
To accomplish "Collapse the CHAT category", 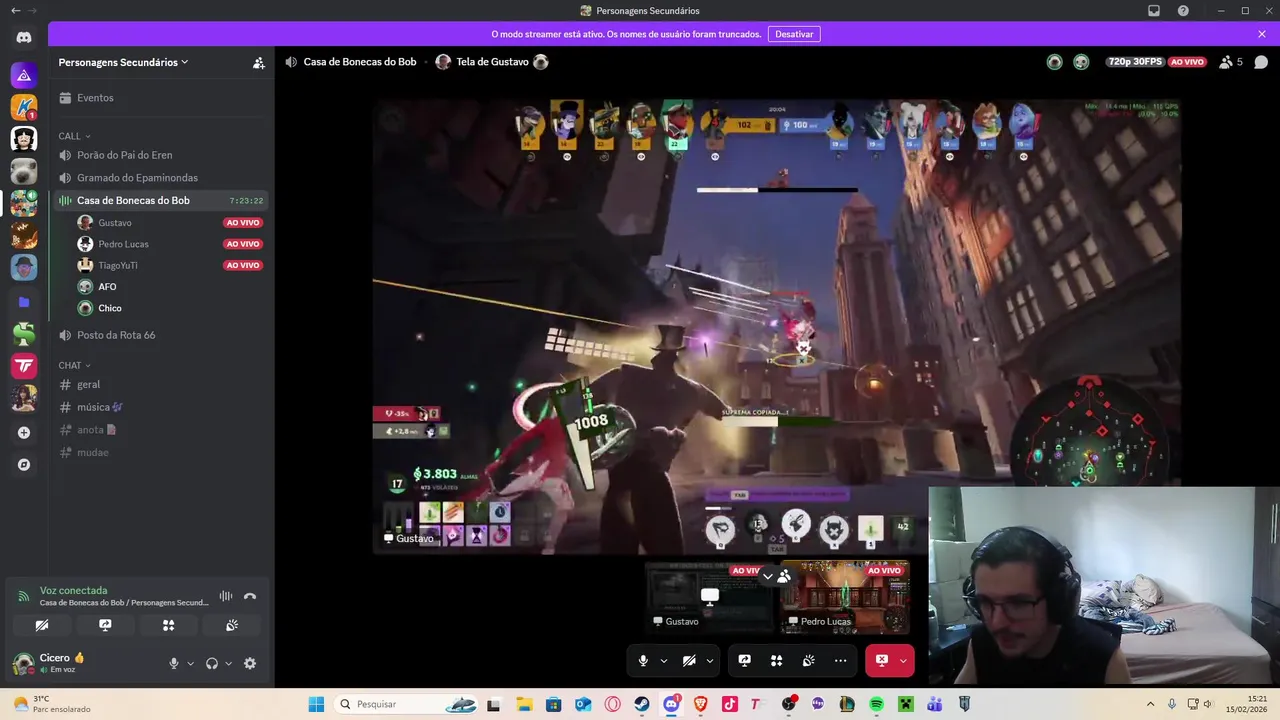I will click(x=75, y=366).
